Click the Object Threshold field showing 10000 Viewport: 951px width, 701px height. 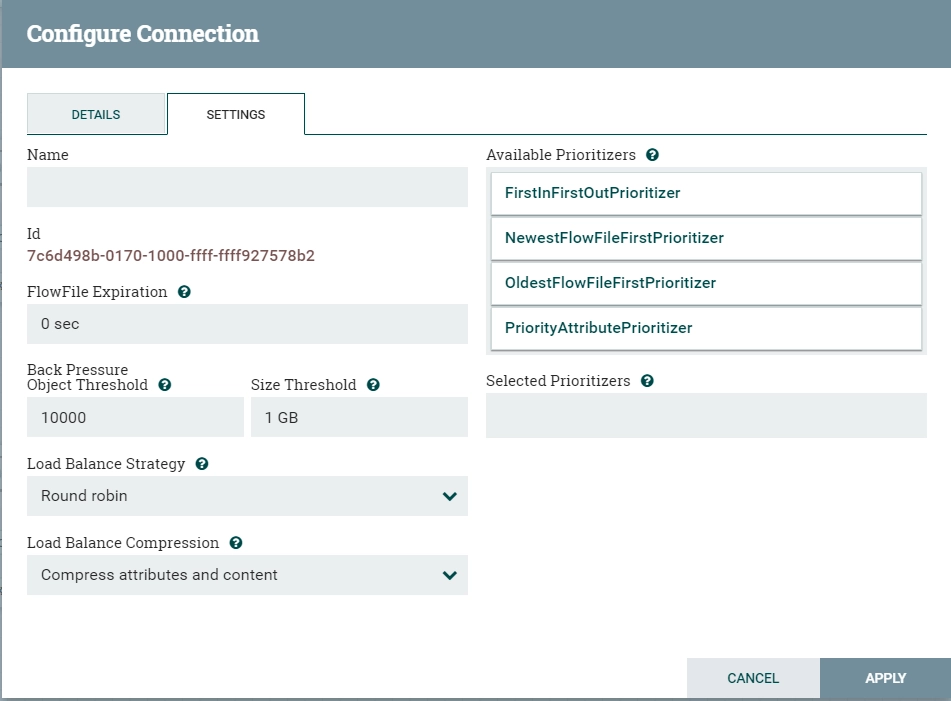tap(135, 417)
